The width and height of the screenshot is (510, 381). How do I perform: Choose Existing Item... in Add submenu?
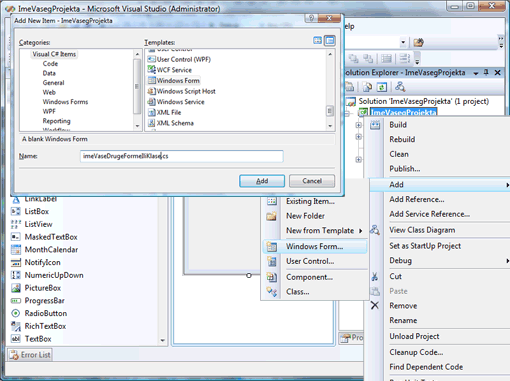(310, 201)
